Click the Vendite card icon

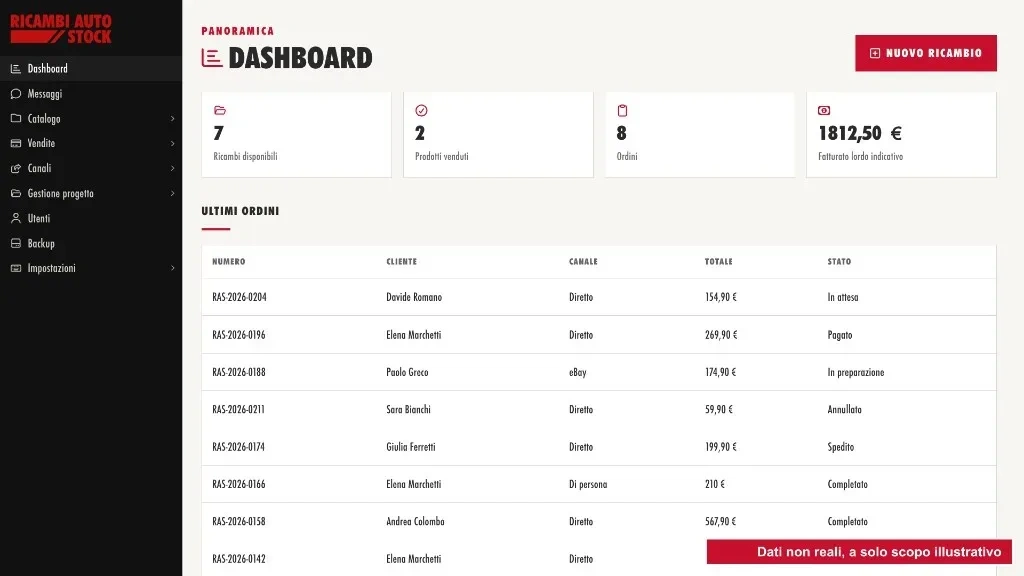coord(16,143)
